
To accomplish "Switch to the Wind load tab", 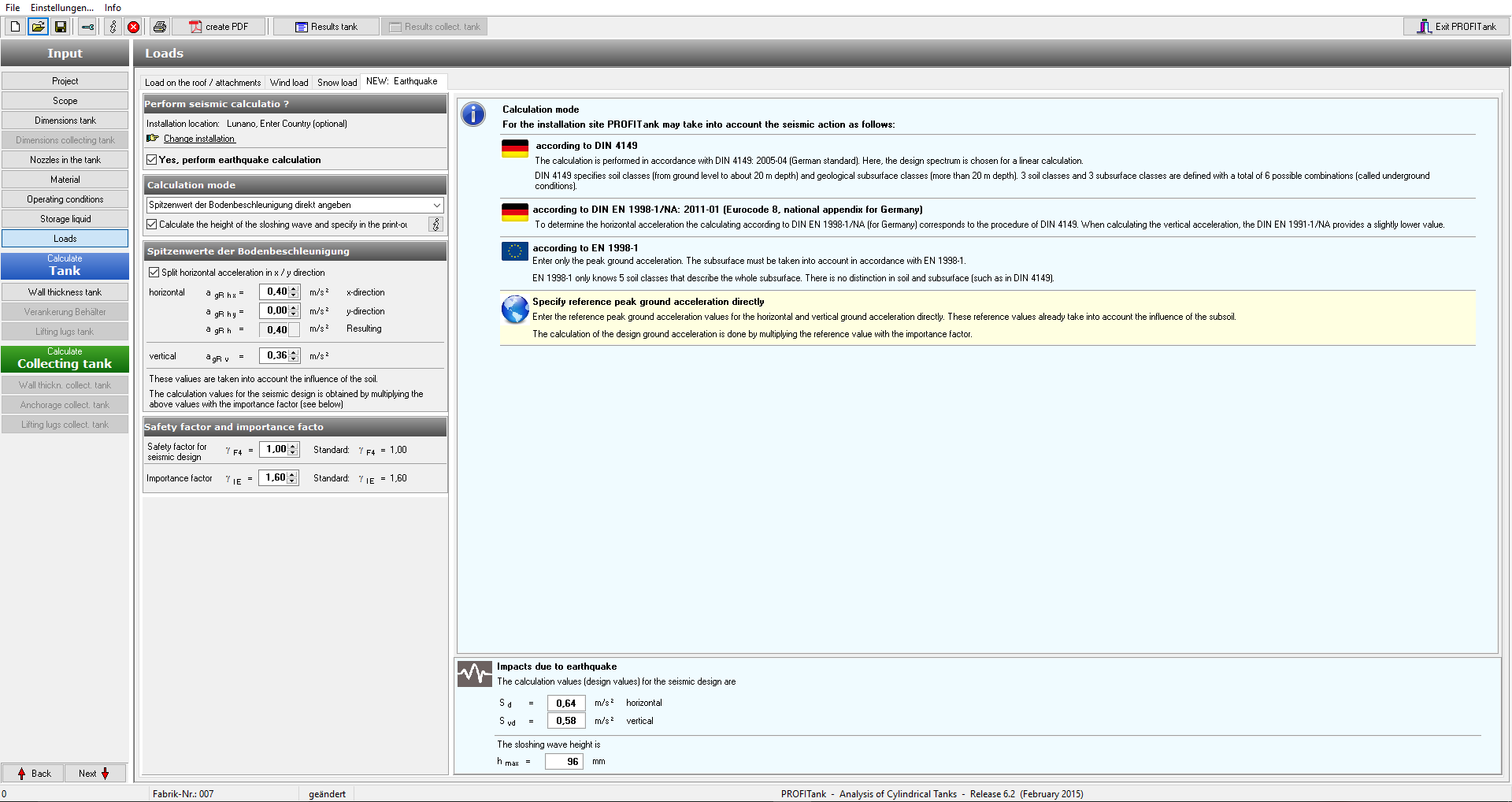I will (x=289, y=83).
